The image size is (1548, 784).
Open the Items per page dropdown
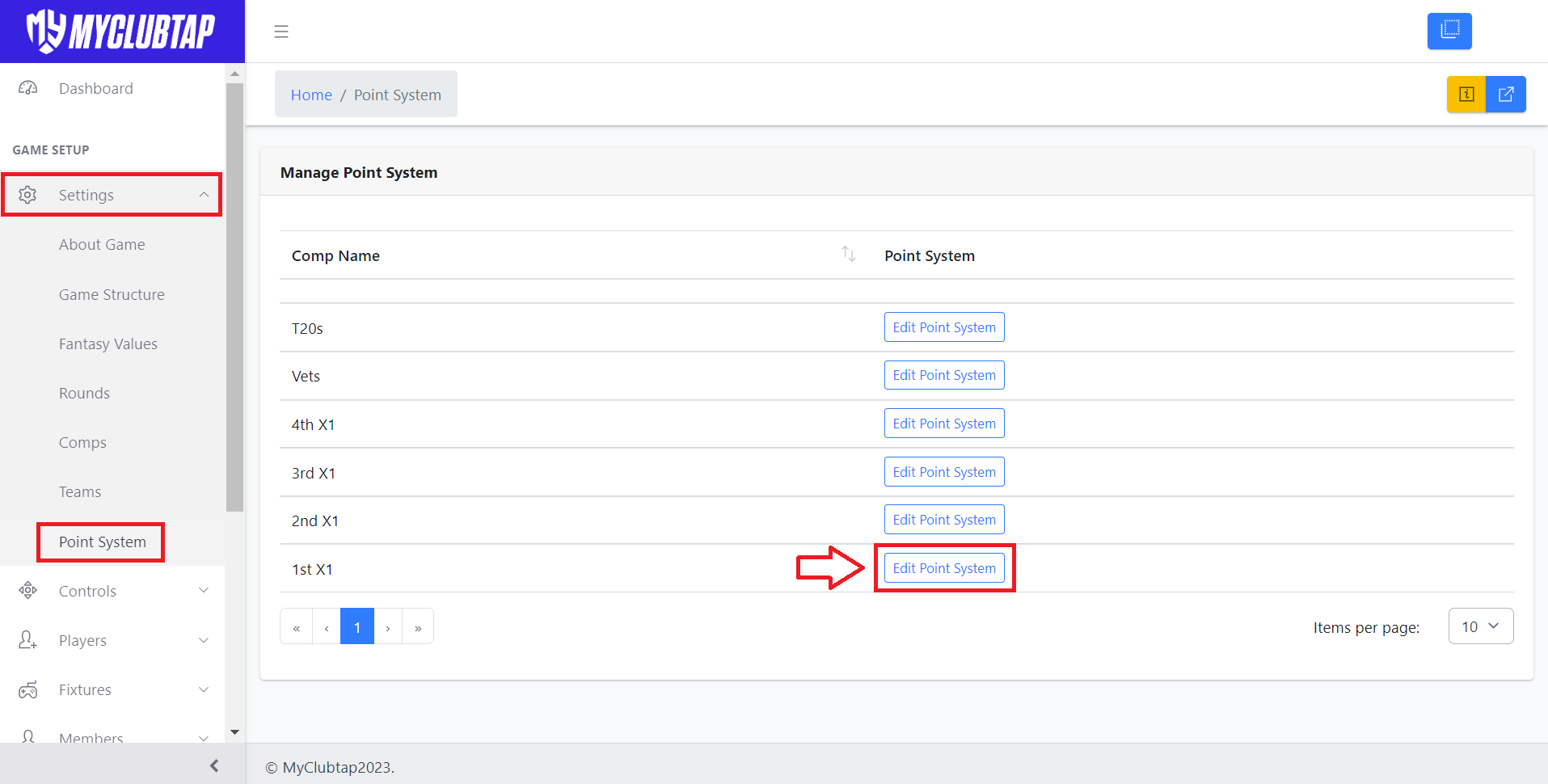click(1481, 626)
